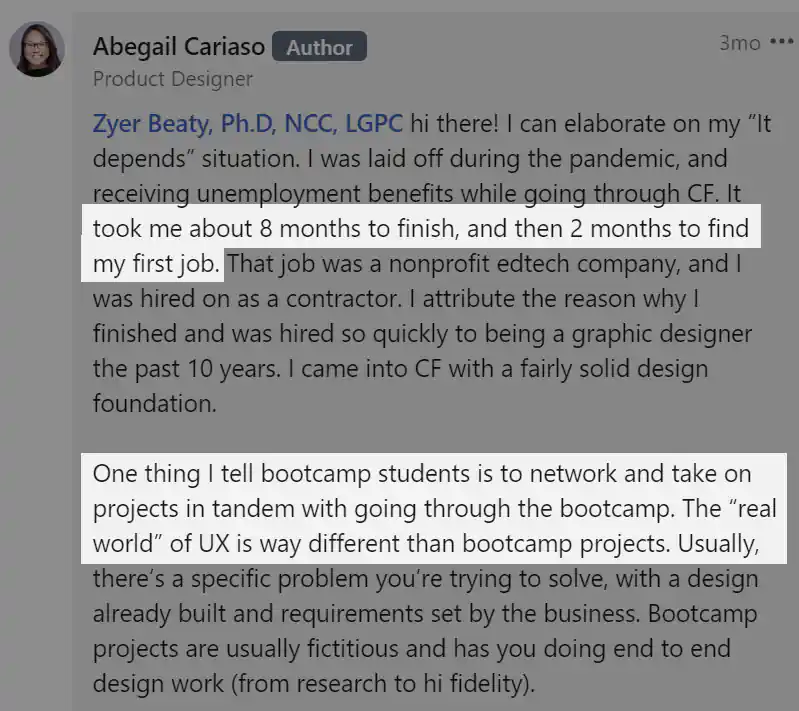
Task: Click highlighted line "projects in tandem with going"
Action: click(434, 509)
